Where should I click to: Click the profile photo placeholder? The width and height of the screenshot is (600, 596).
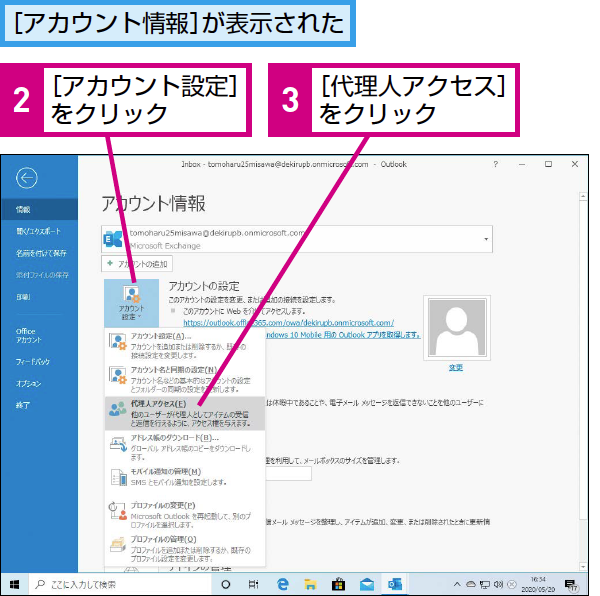point(457,328)
